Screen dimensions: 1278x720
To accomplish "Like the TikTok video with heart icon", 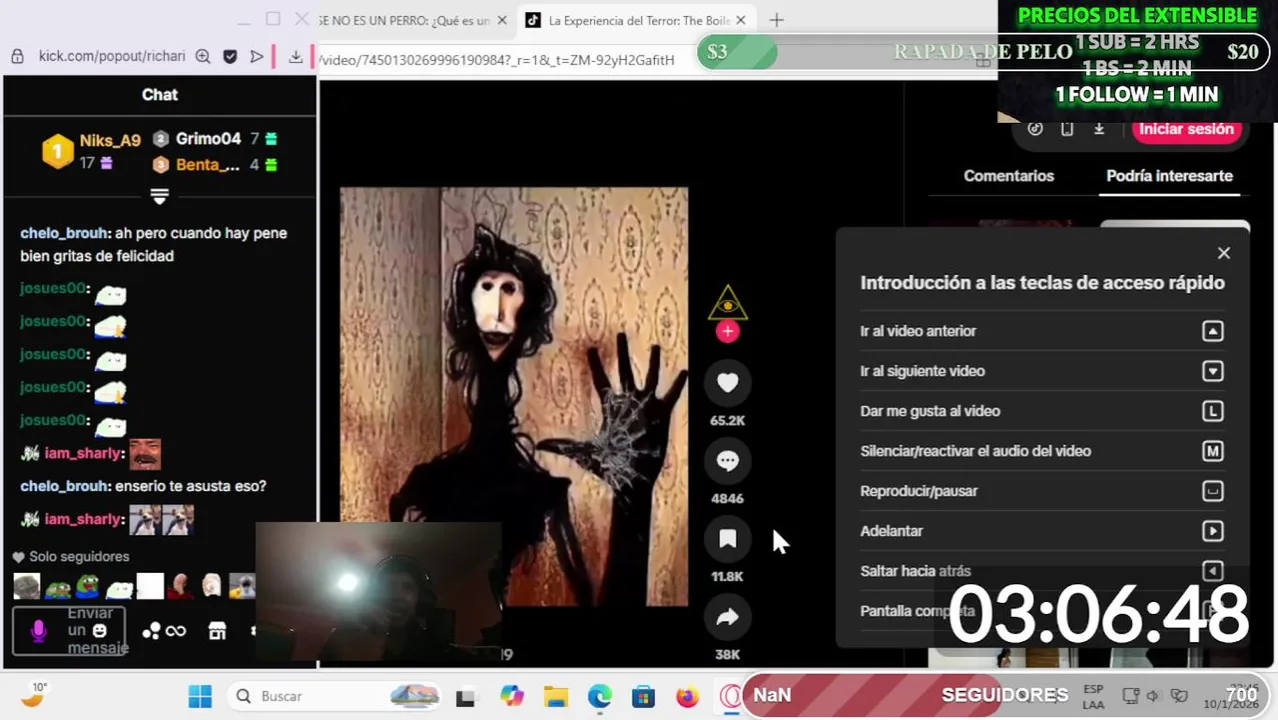I will coord(727,383).
